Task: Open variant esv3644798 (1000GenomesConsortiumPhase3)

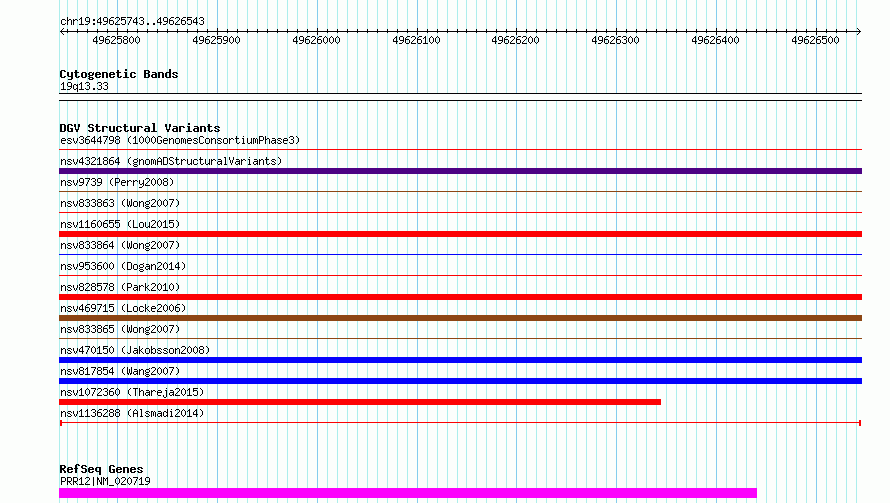Action: pos(180,140)
